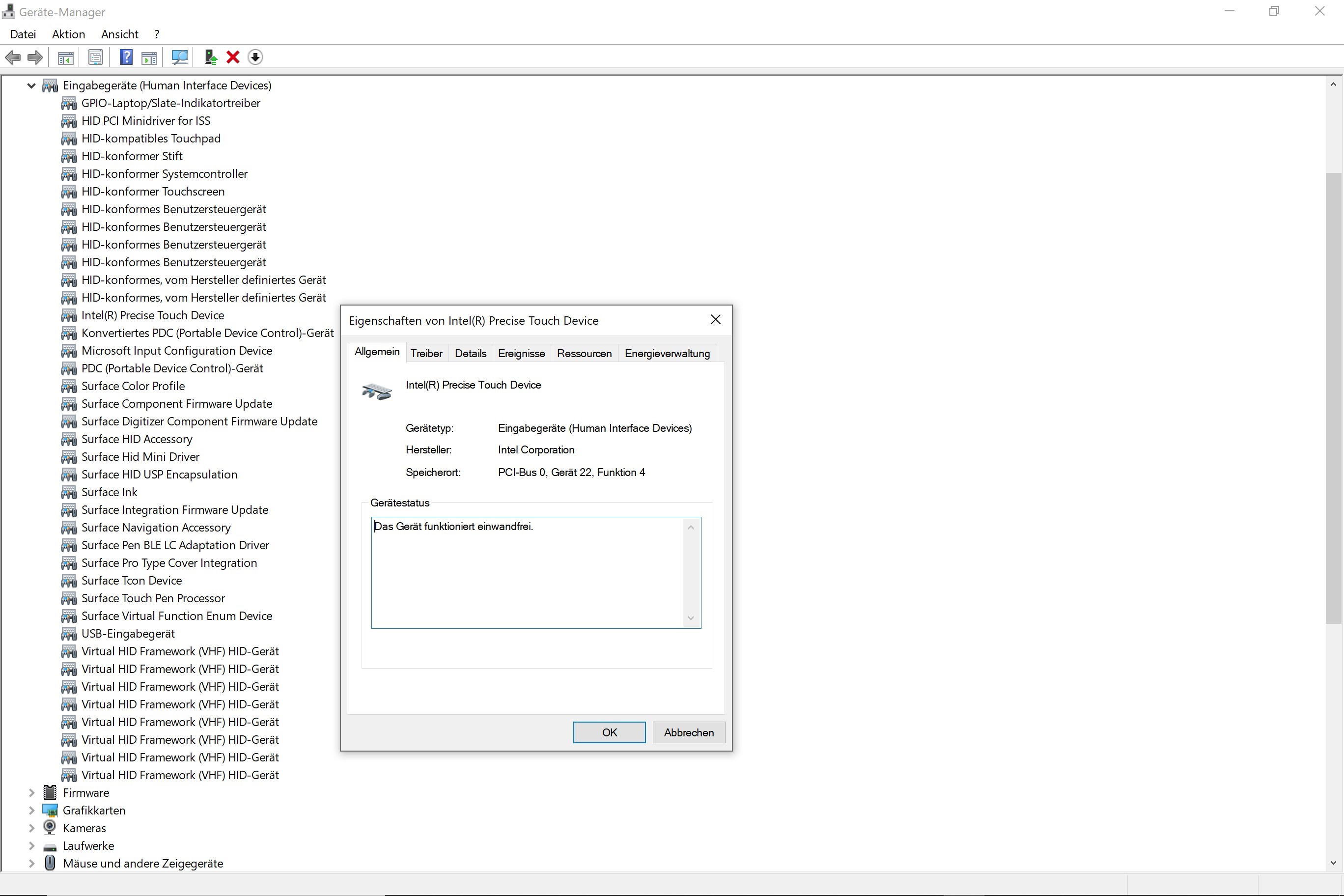The image size is (1344, 896).
Task: Click the mouse icon for Mäuse und andere Zeigegeräte
Action: [x=50, y=863]
